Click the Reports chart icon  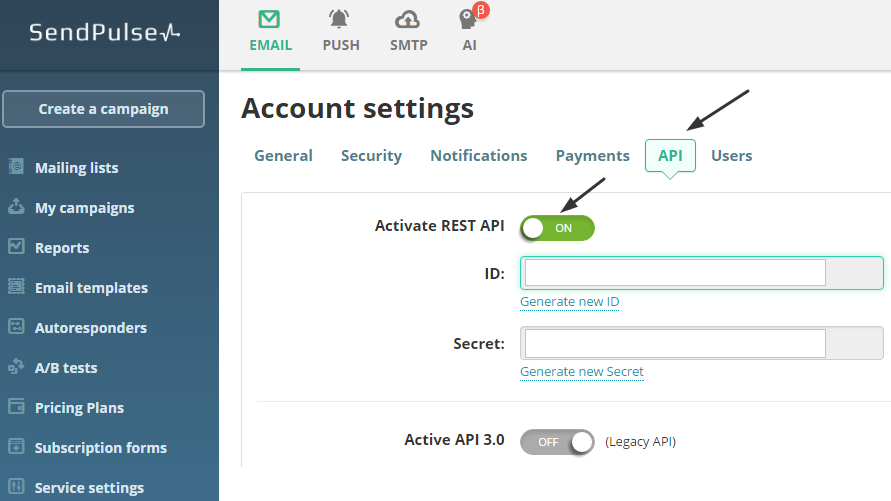click(16, 247)
